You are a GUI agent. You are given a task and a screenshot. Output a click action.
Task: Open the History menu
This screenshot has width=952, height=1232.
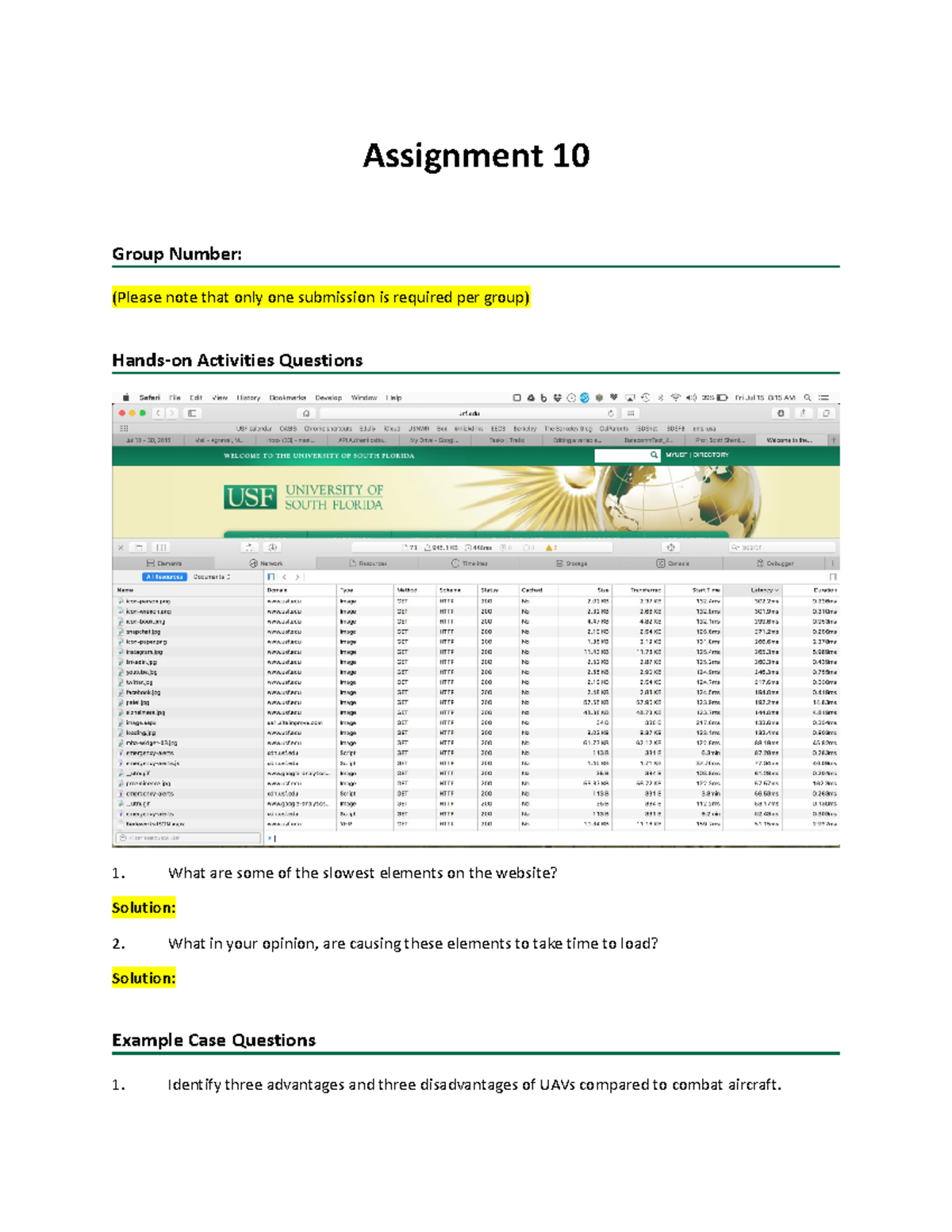point(248,398)
